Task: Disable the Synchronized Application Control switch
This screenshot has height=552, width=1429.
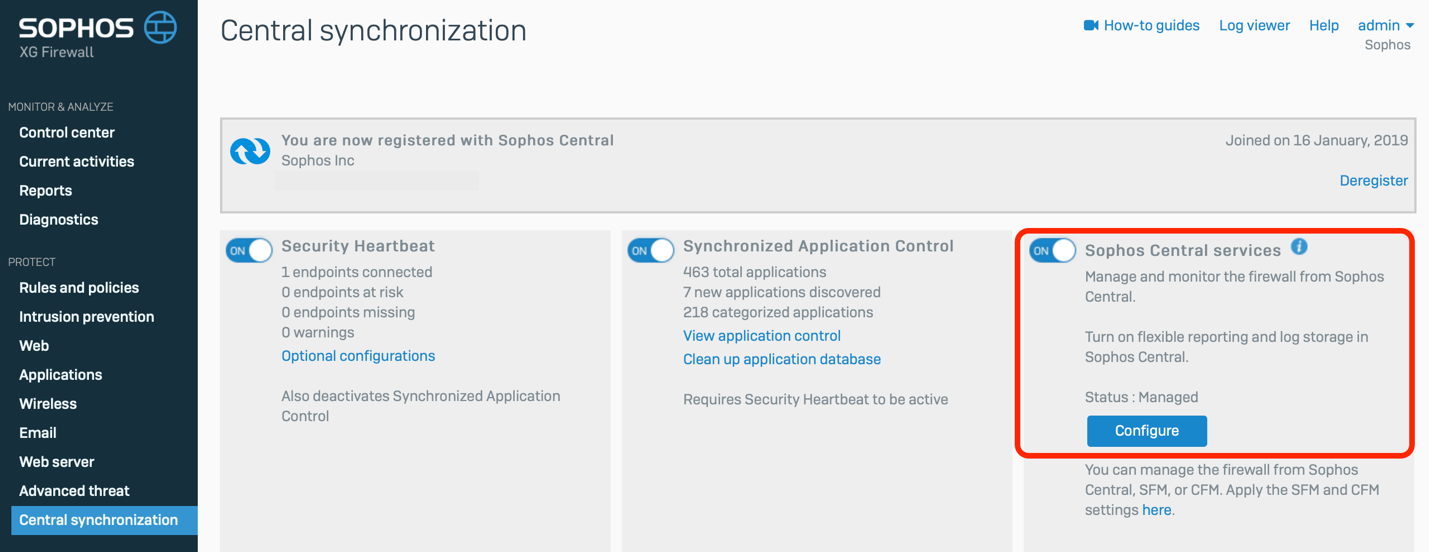Action: pyautogui.click(x=651, y=250)
